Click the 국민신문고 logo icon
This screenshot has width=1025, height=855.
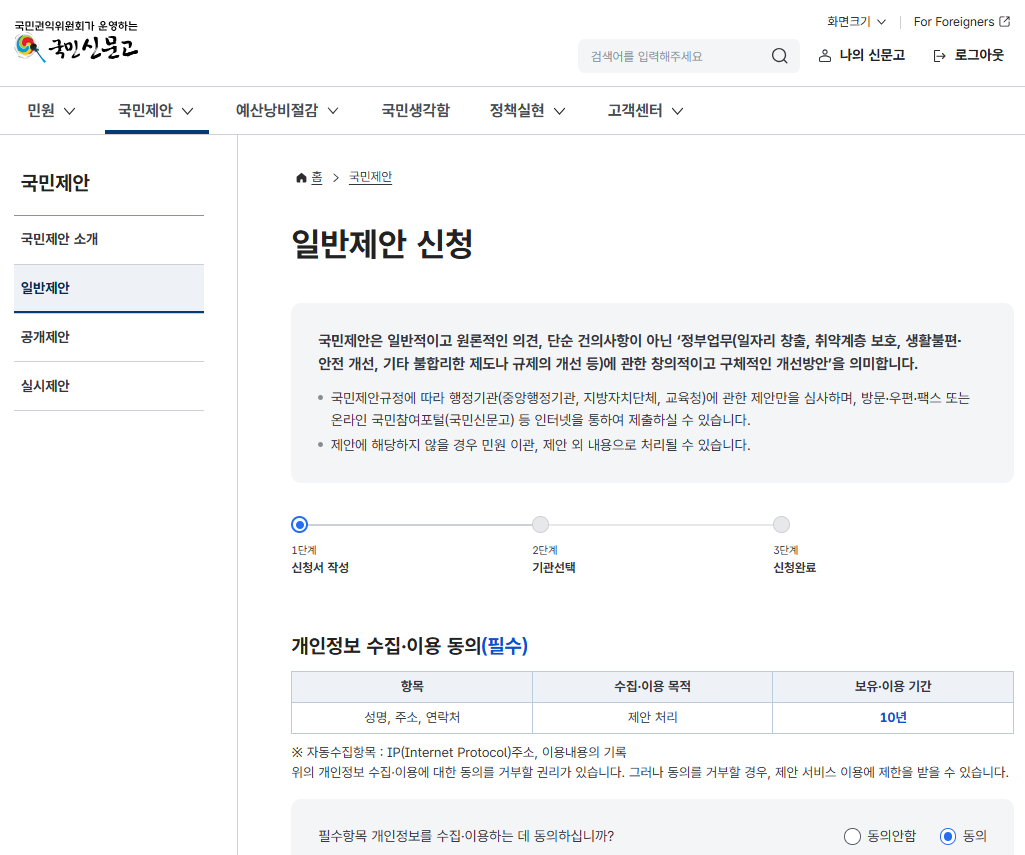point(25,44)
